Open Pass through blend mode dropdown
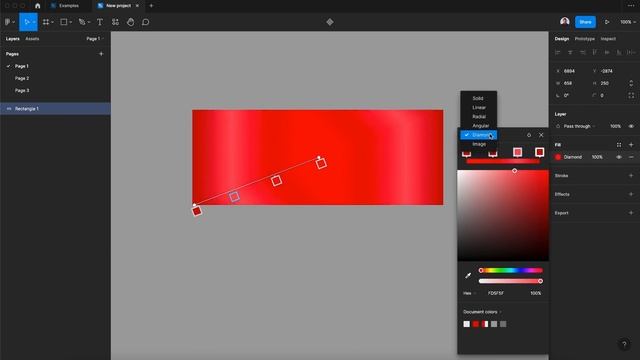 [x=579, y=127]
